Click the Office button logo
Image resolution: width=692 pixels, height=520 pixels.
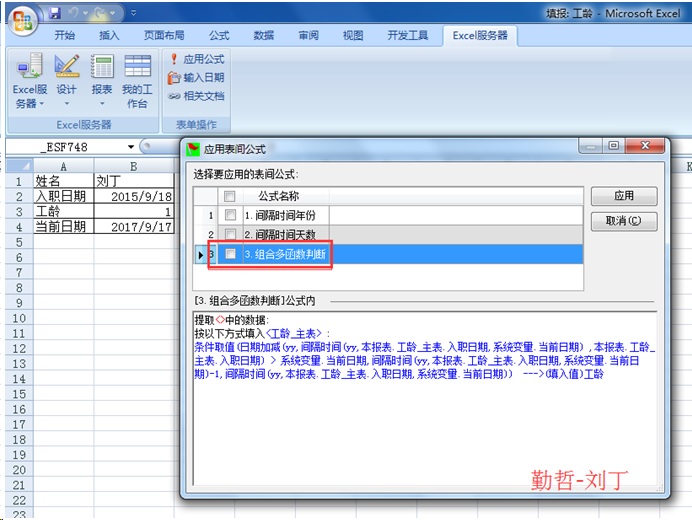coord(22,18)
